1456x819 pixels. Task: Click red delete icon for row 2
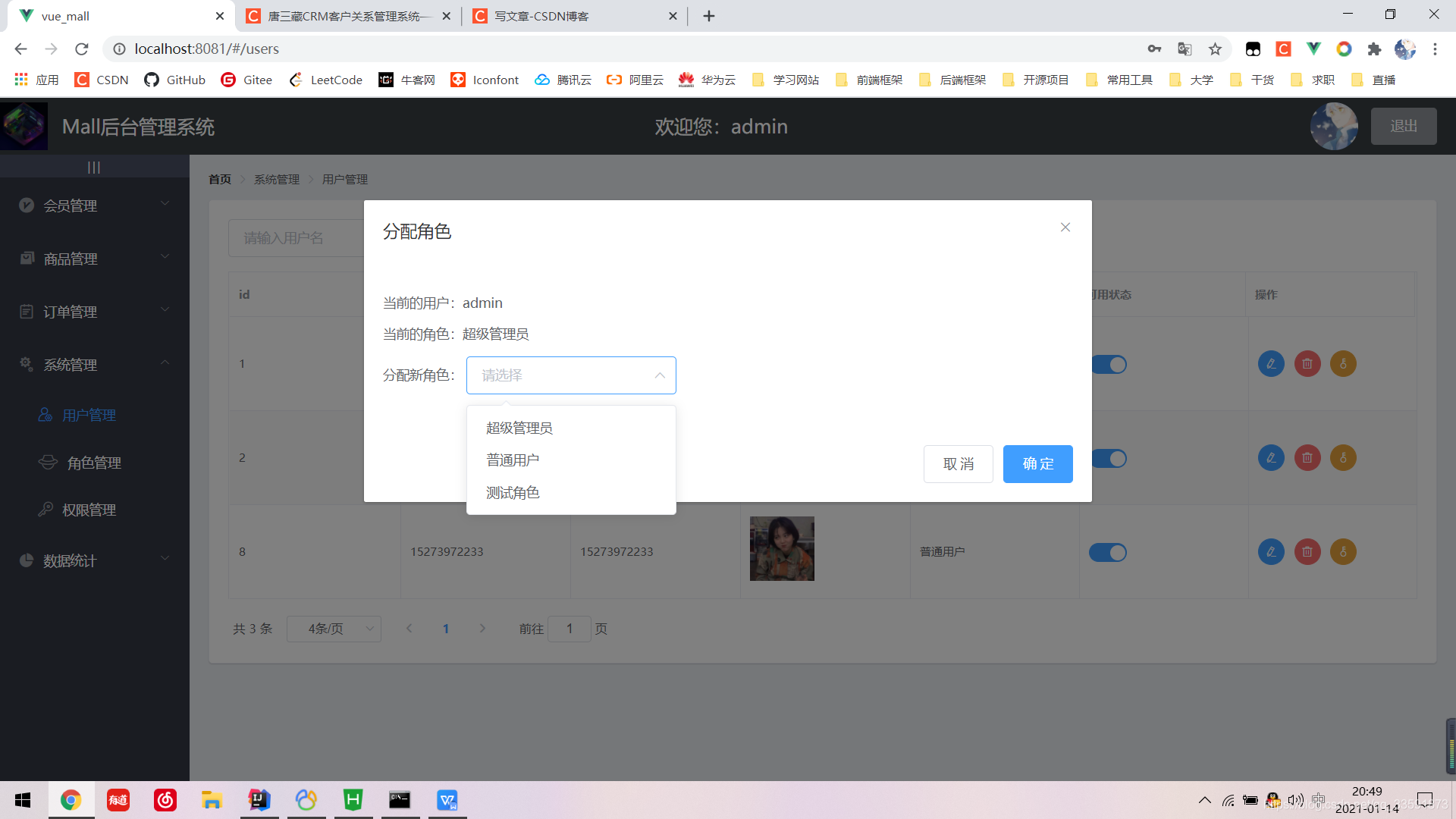pos(1307,458)
